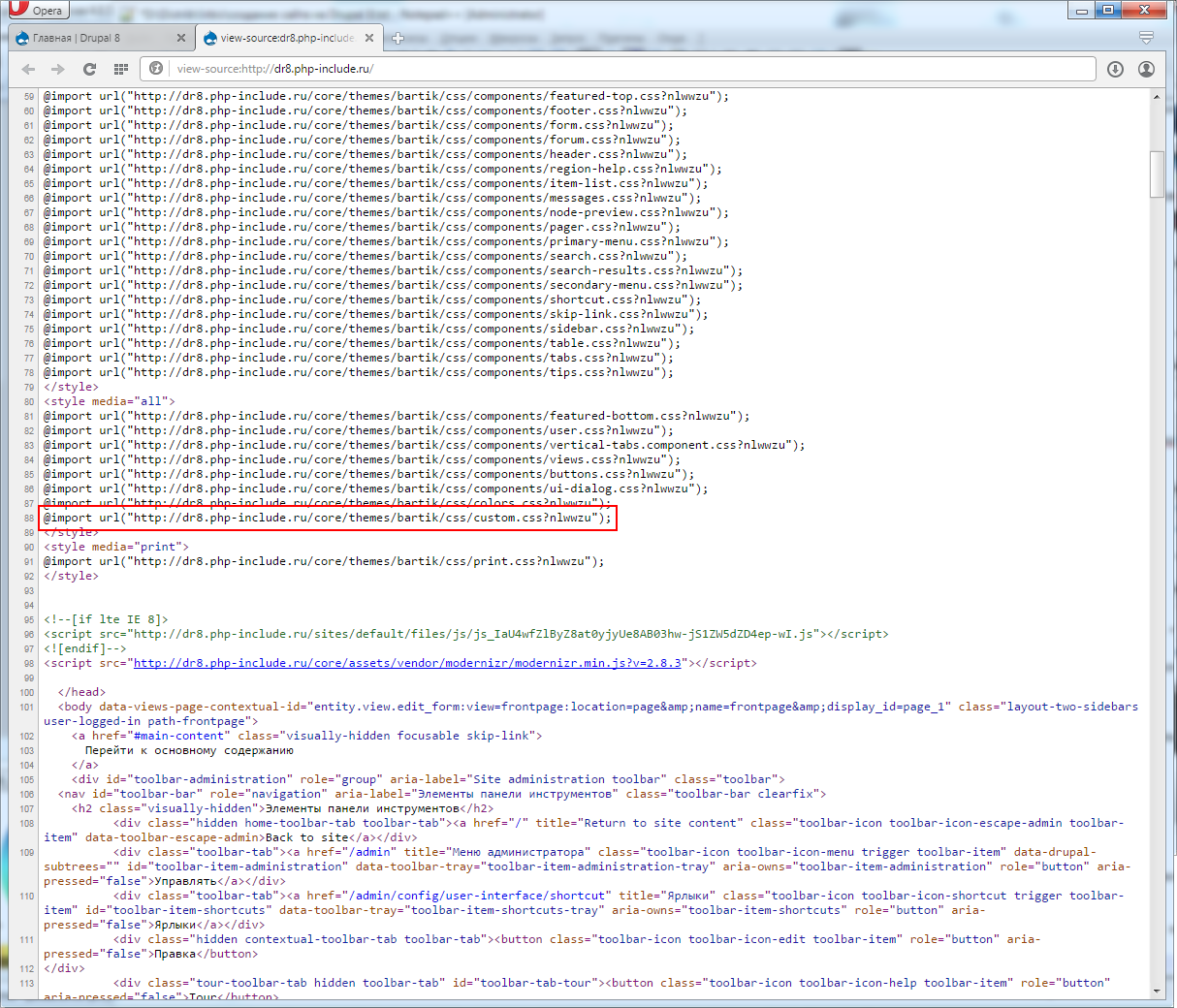Click the header.css import line
This screenshot has height=1008, width=1177.
(365, 154)
